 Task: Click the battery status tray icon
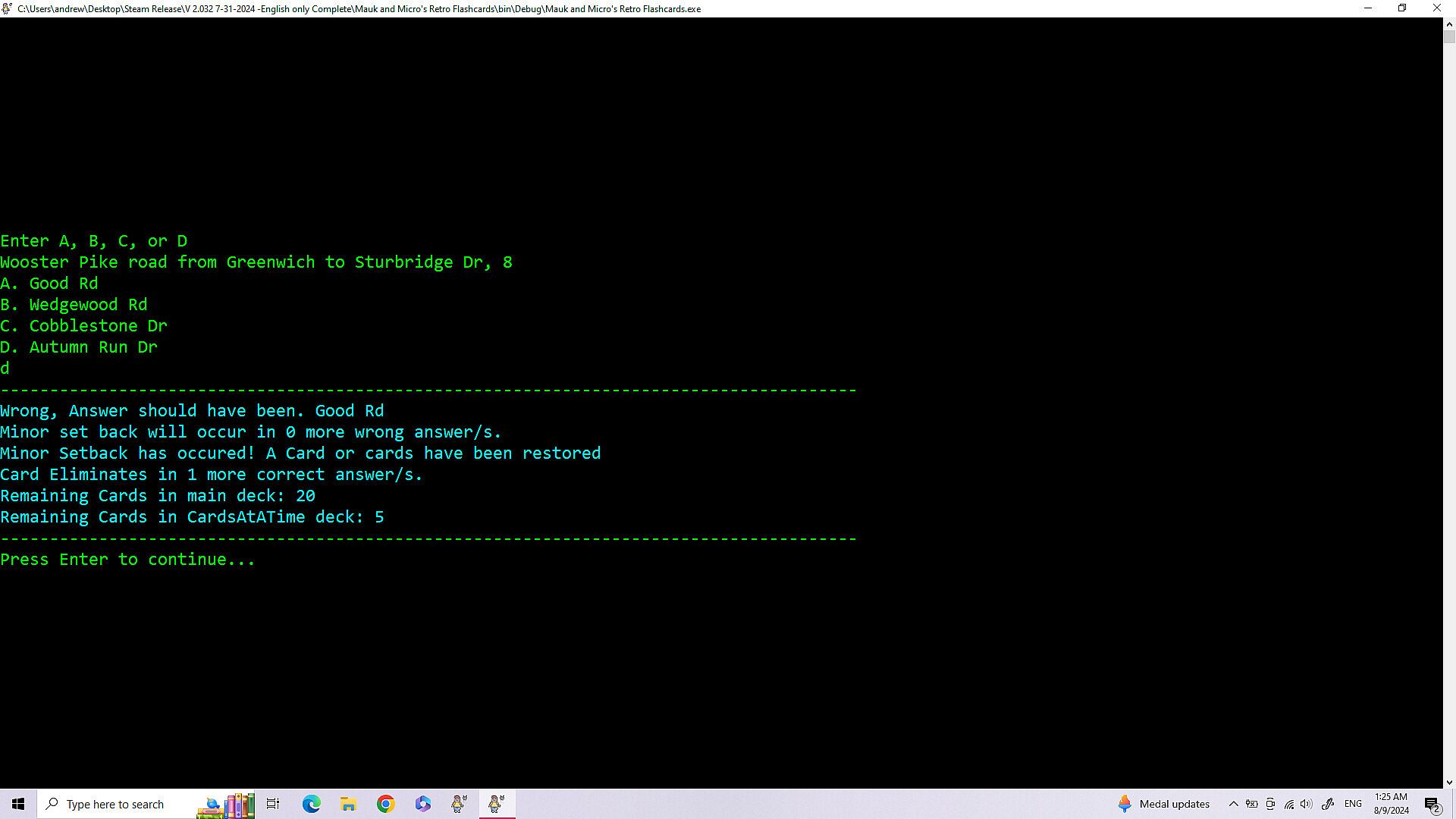[x=1252, y=804]
